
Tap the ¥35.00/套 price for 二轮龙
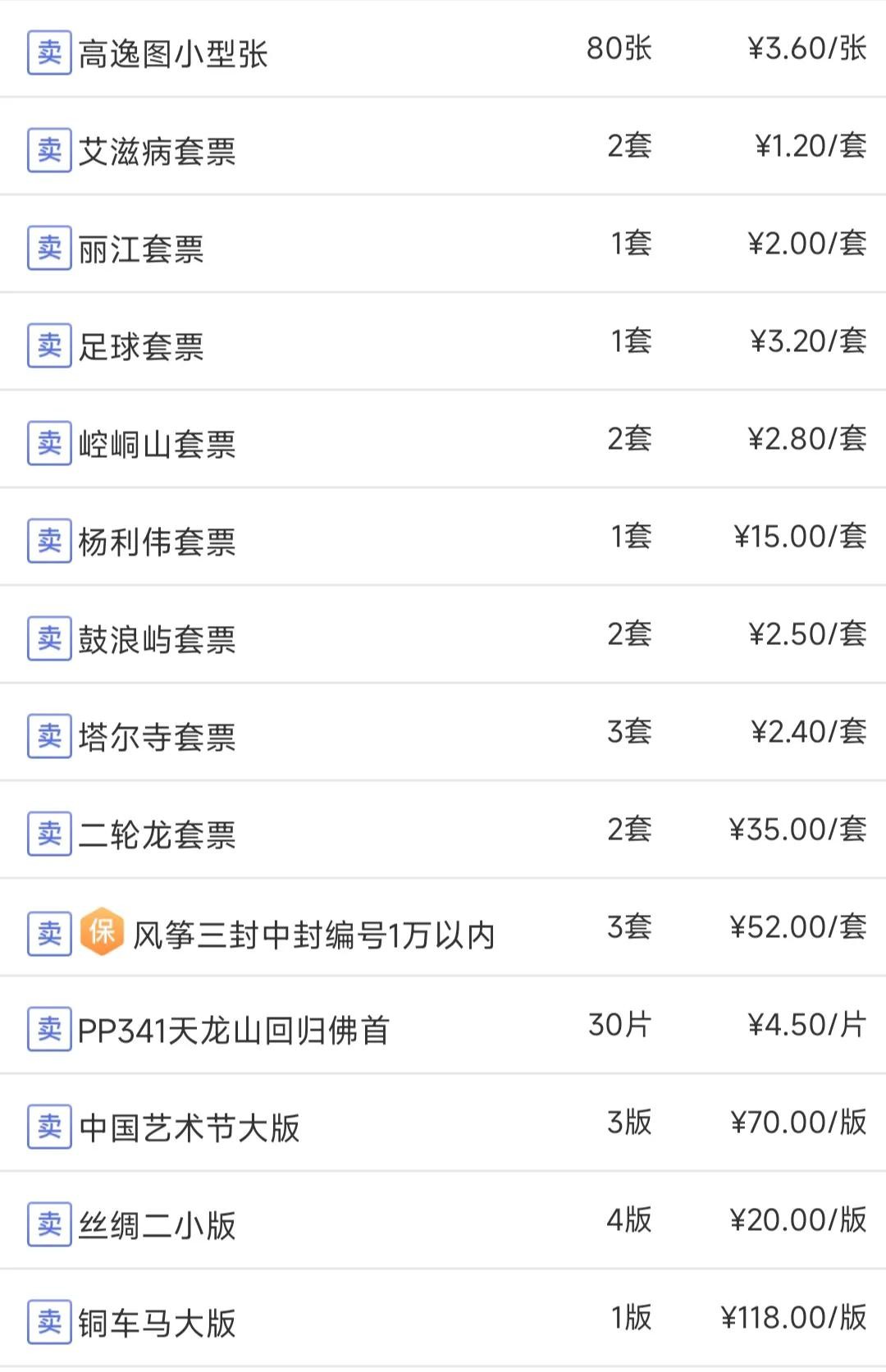tap(797, 830)
